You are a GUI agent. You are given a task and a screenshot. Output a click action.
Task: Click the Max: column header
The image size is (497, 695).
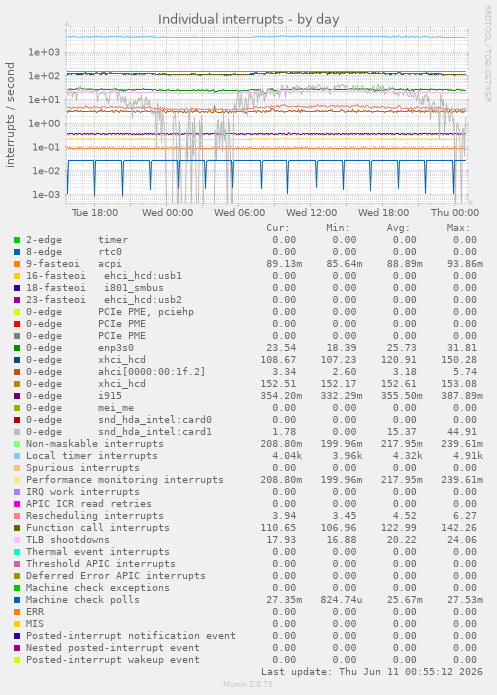click(458, 228)
